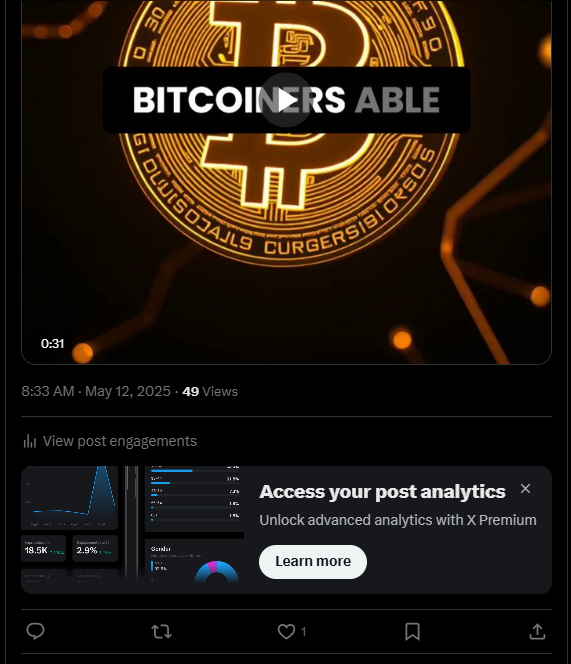Click the like count number 1
This screenshot has width=571, height=664.
coord(303,632)
